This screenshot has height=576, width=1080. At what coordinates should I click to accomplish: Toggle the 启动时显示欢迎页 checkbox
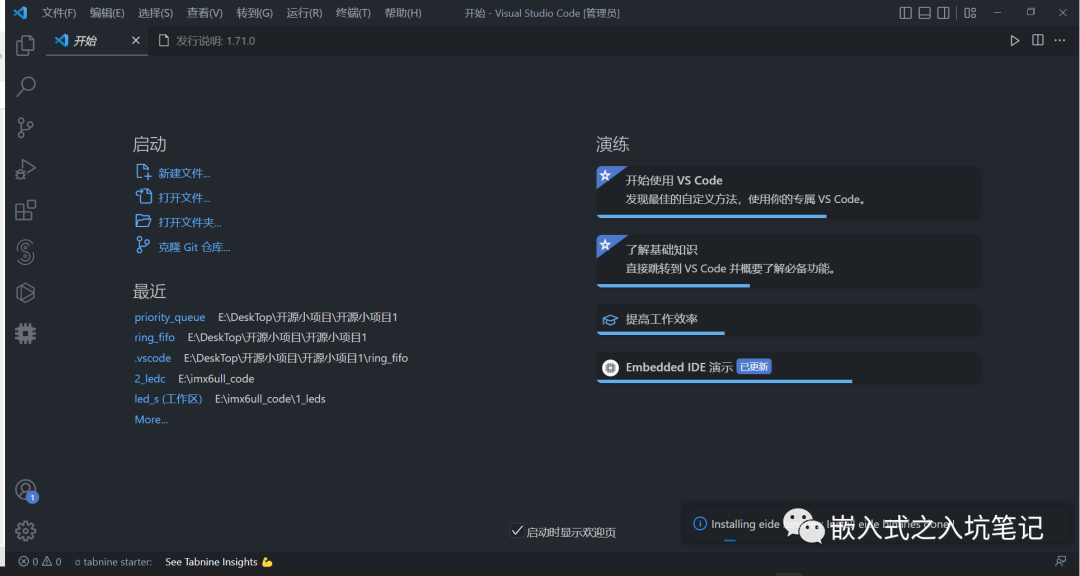click(x=518, y=531)
